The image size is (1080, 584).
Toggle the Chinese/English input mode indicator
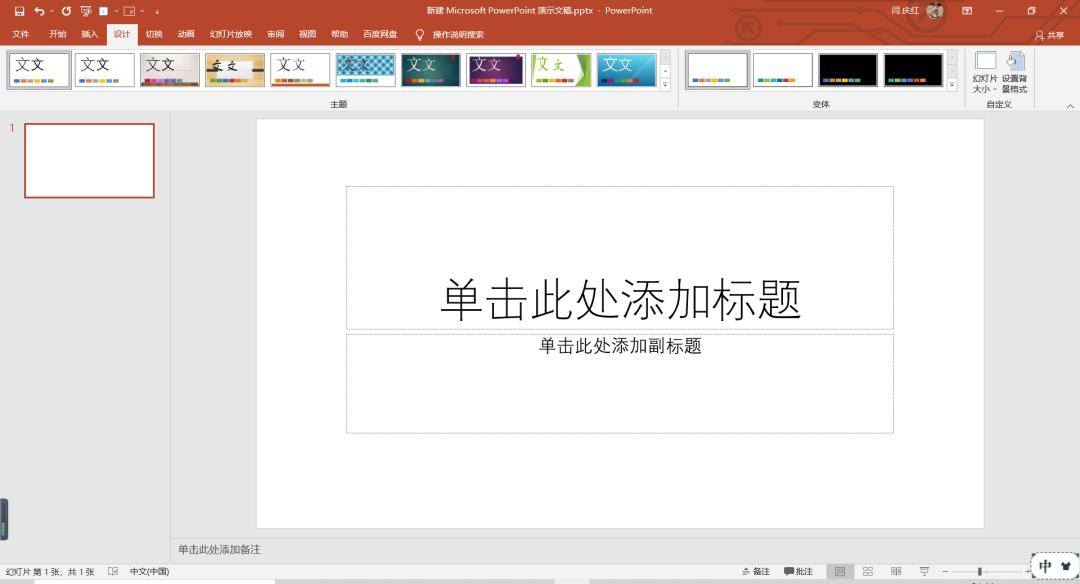point(1043,564)
